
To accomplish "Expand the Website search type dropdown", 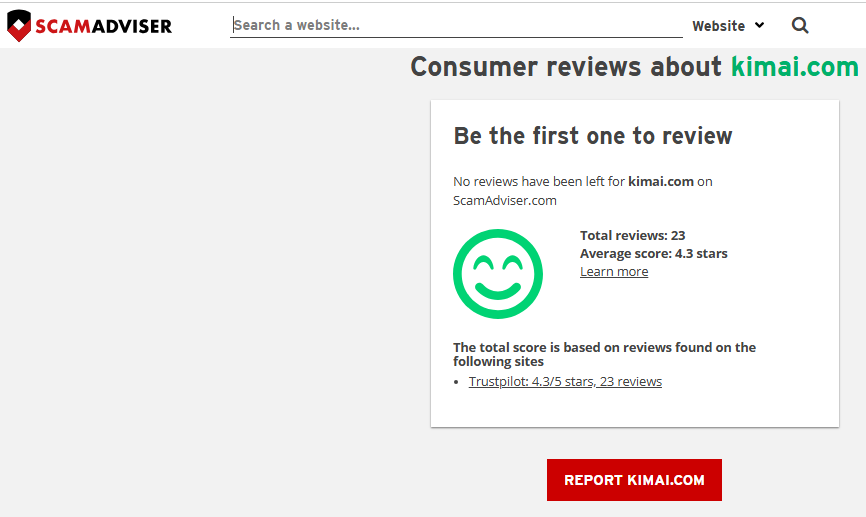I will [x=728, y=26].
